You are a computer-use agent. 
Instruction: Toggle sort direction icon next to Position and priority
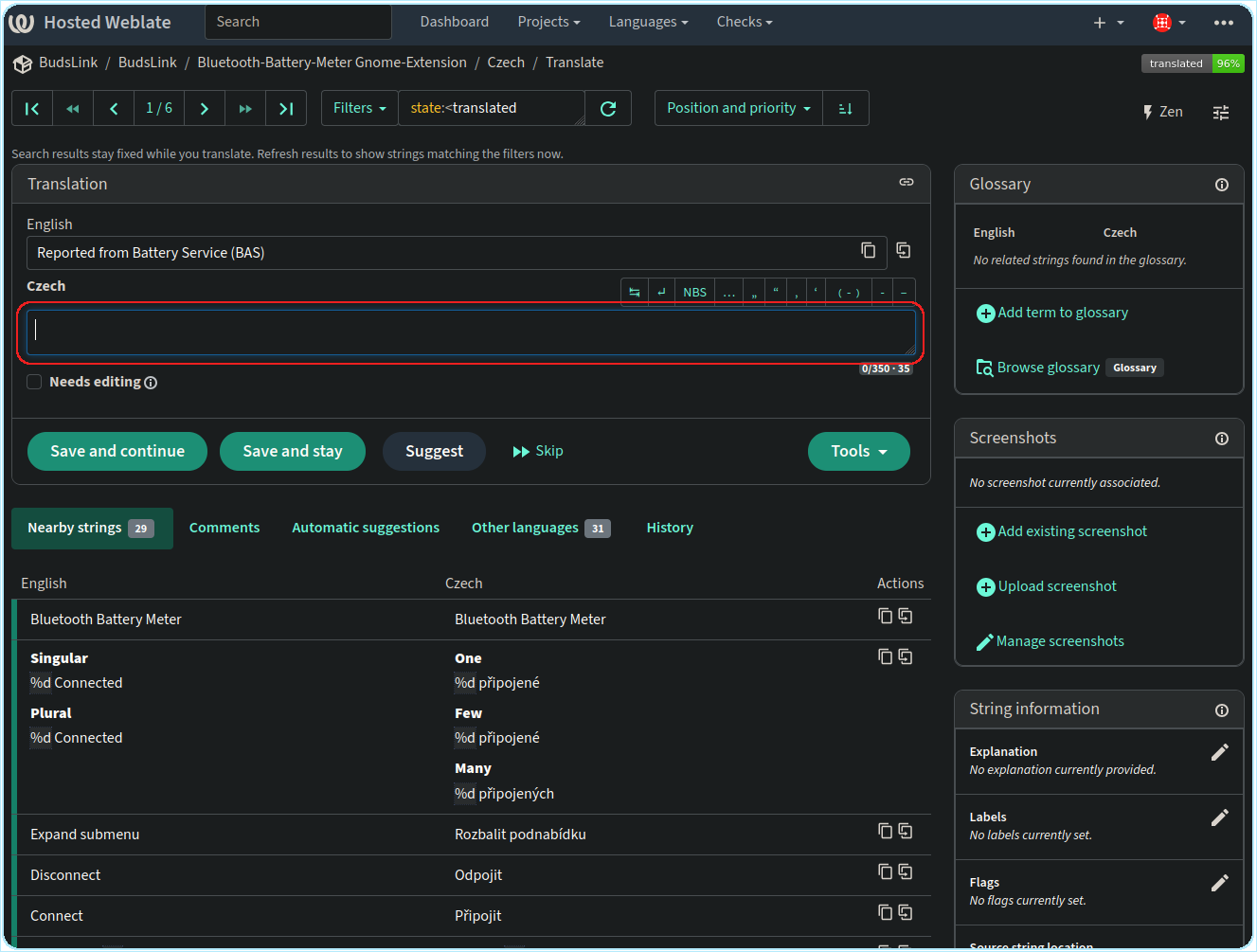846,109
